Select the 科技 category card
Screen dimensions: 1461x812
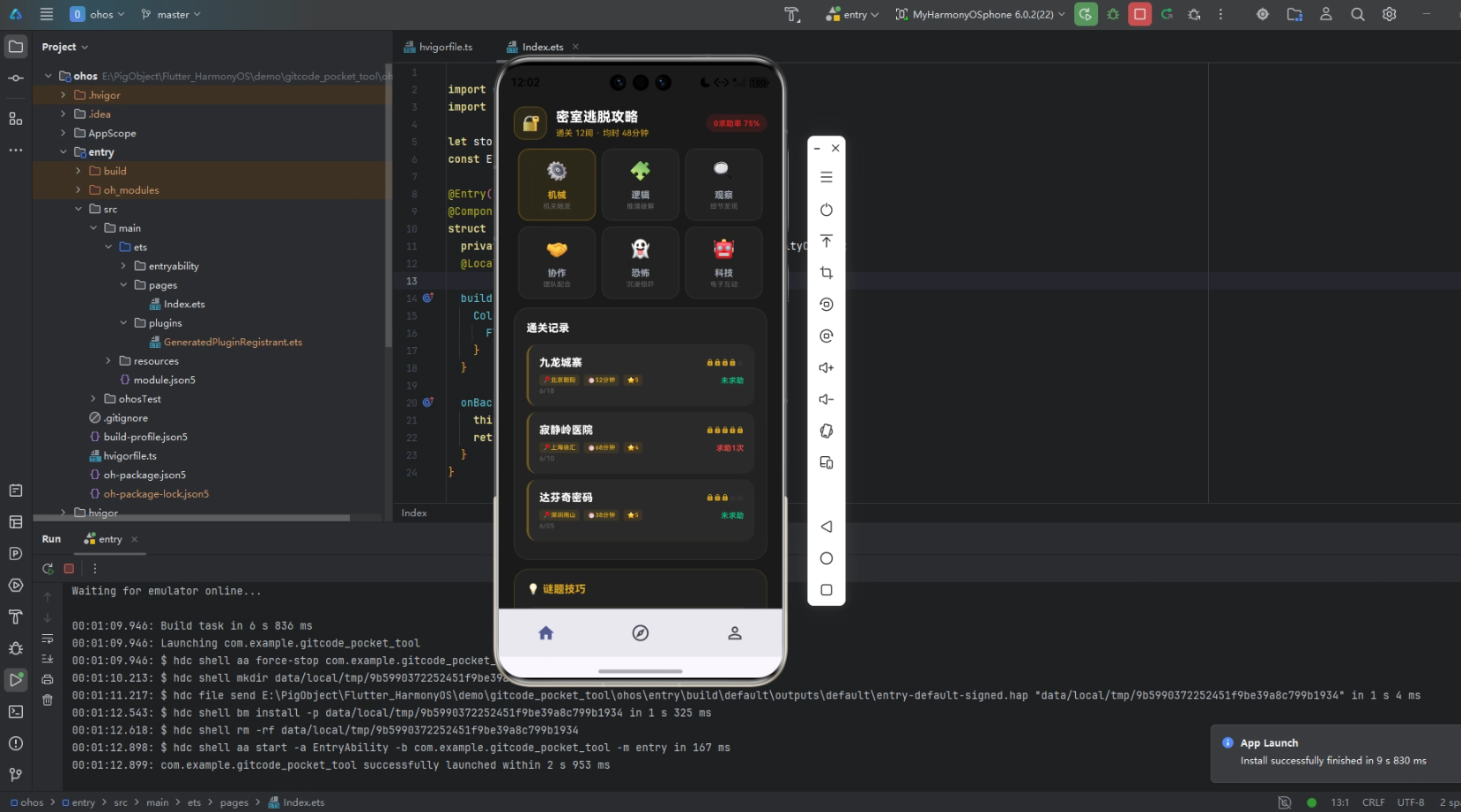point(724,262)
